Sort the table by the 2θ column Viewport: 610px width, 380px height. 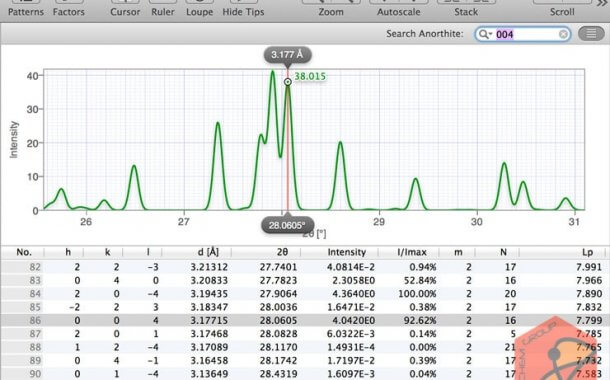coord(282,252)
